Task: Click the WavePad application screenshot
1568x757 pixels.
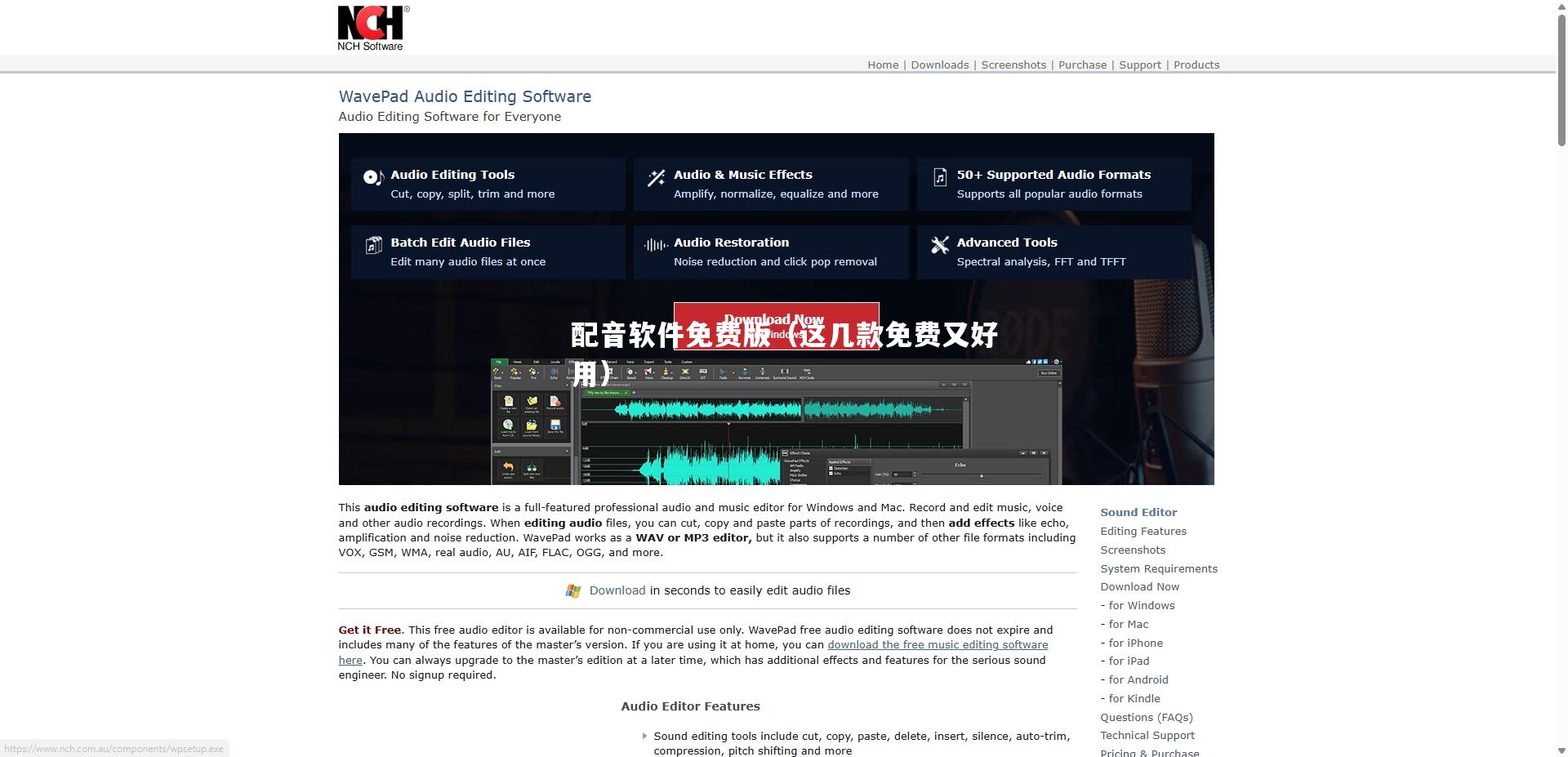Action: pyautogui.click(x=776, y=421)
